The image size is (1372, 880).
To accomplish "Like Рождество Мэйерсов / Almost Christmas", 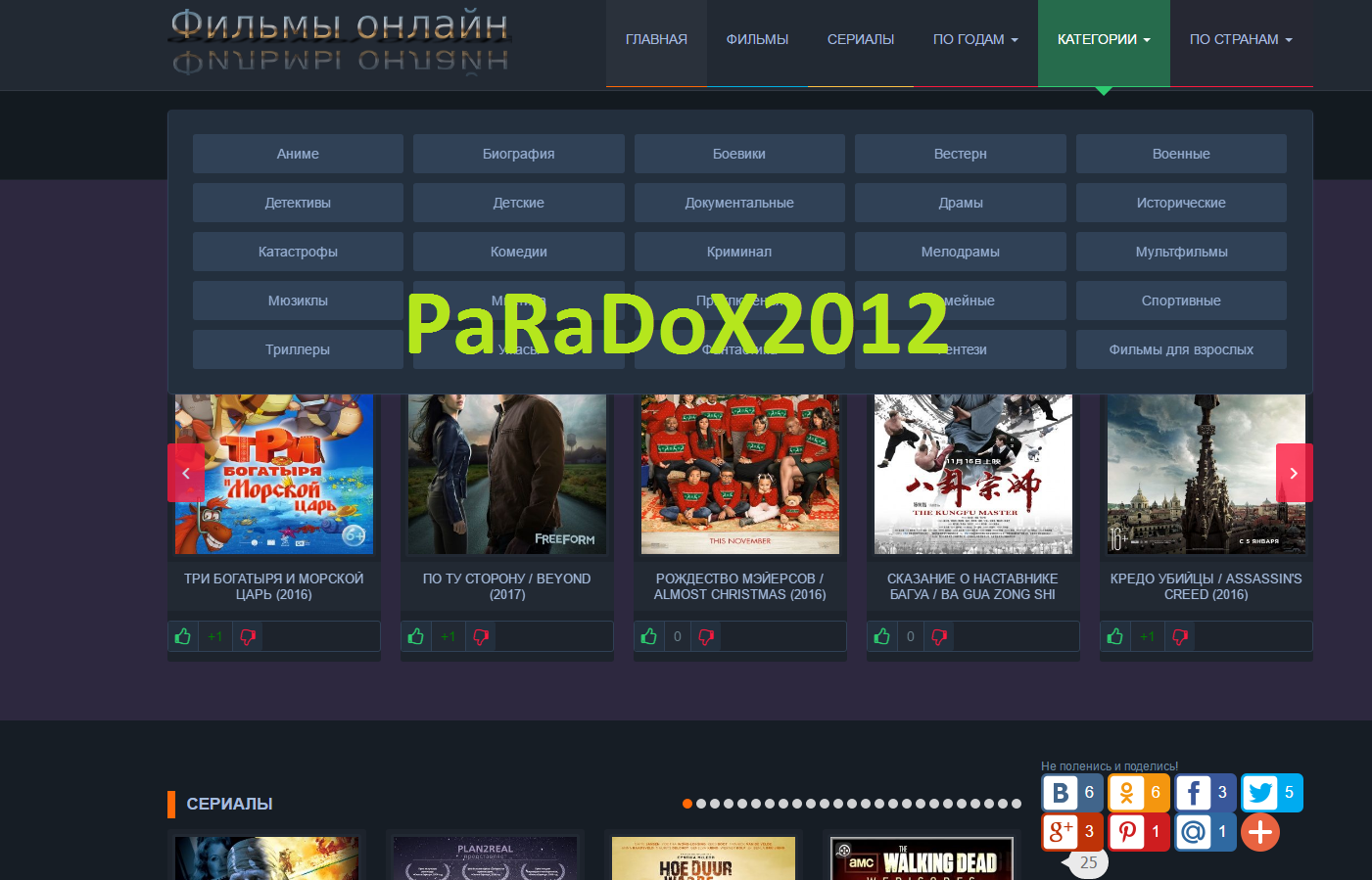I will coord(649,636).
